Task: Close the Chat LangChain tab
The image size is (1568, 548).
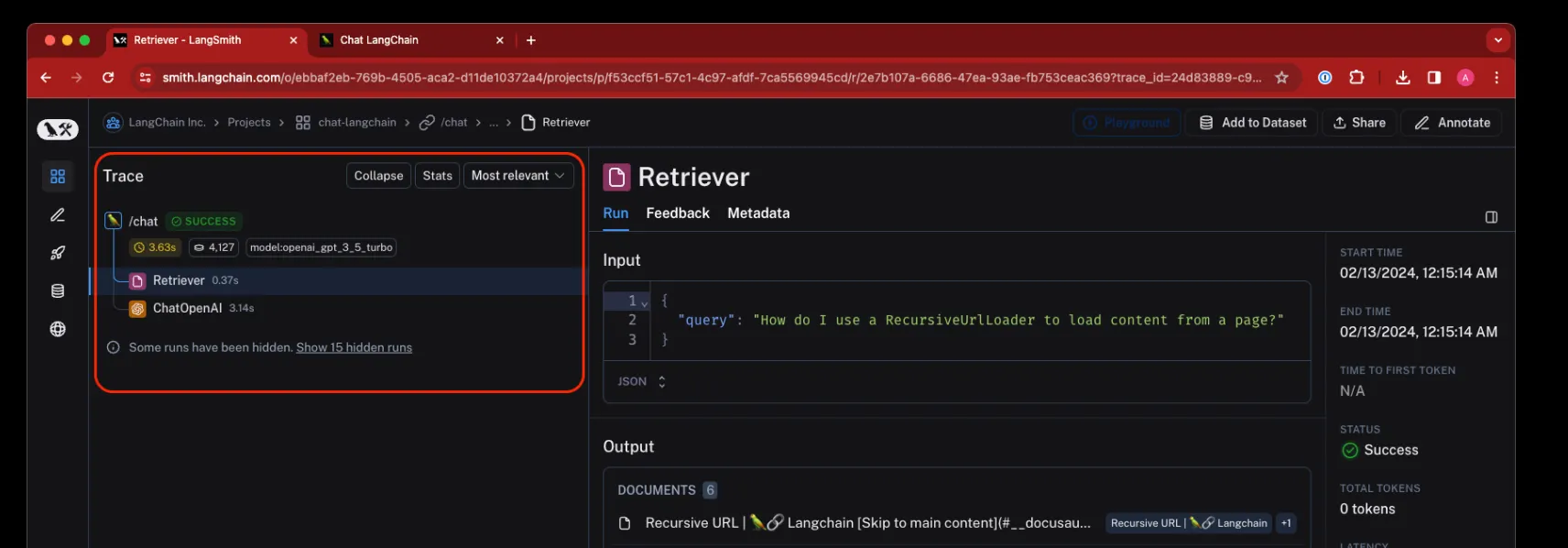Action: tap(499, 40)
